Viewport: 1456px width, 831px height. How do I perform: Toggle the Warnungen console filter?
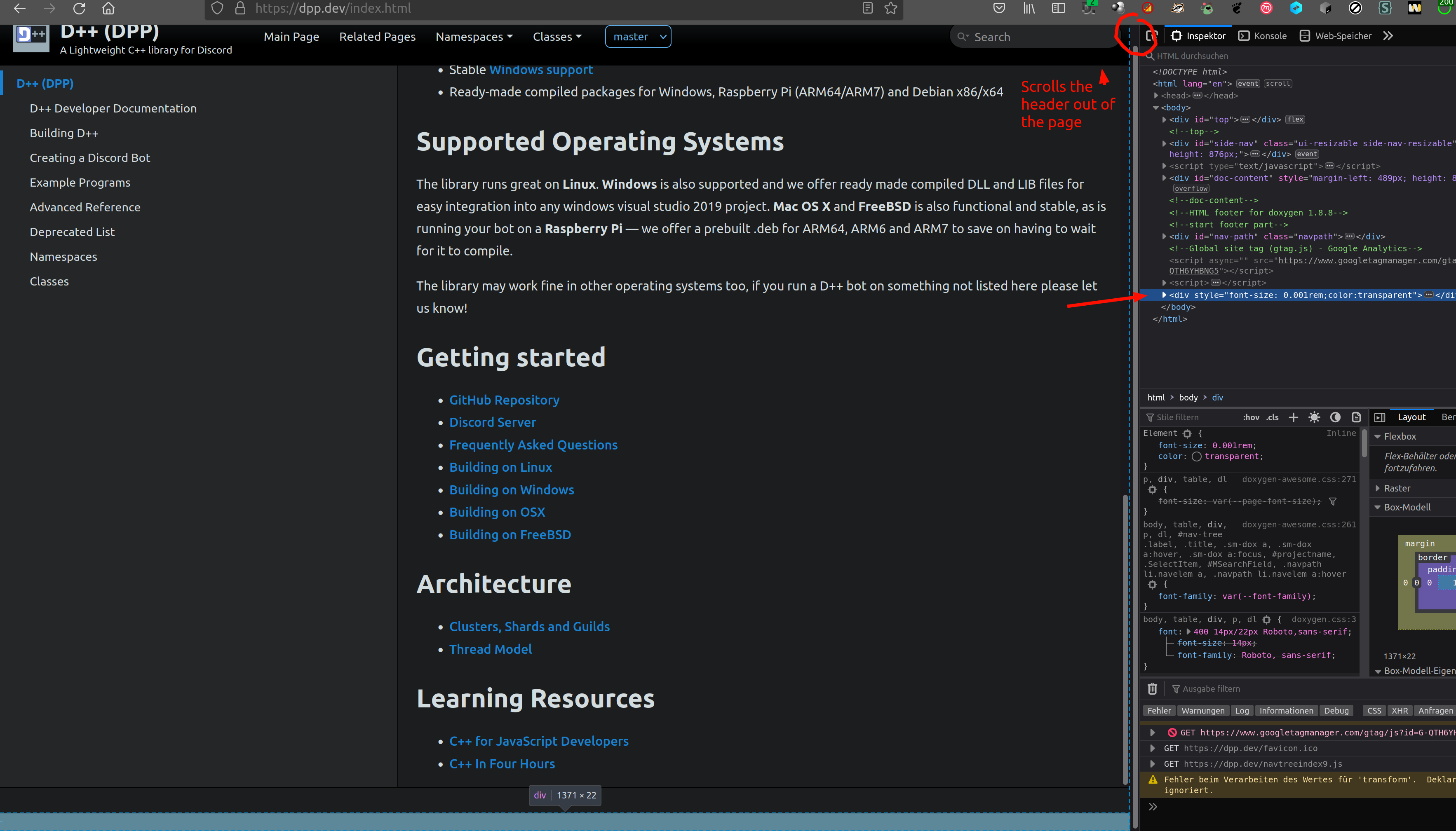[1202, 711]
